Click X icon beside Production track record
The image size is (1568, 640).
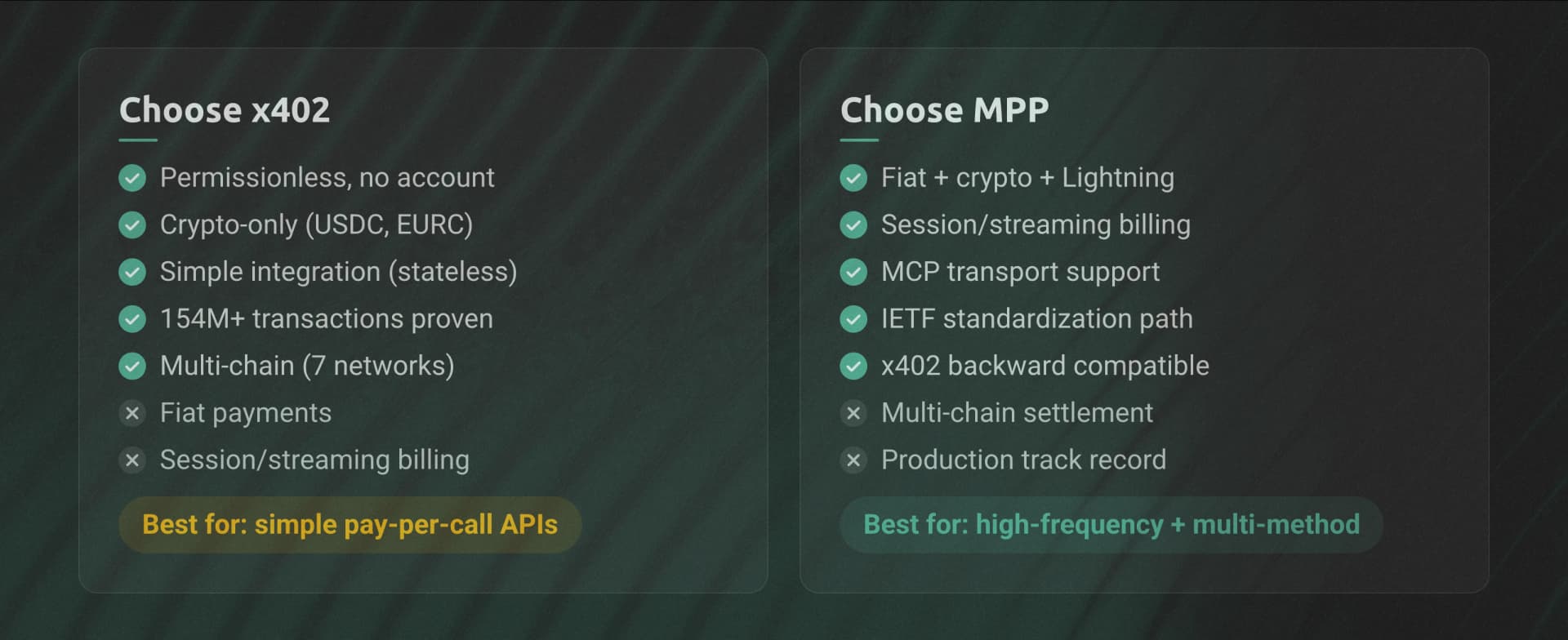tap(853, 461)
